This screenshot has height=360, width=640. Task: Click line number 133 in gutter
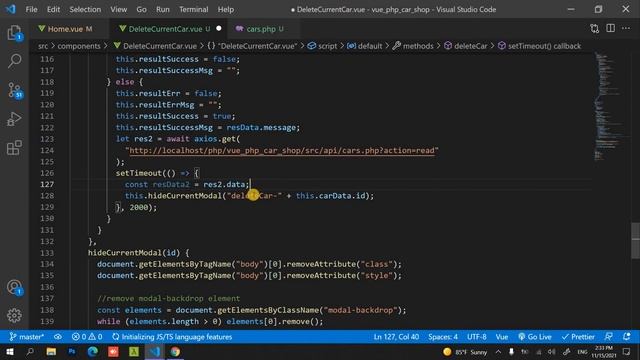click(x=47, y=253)
